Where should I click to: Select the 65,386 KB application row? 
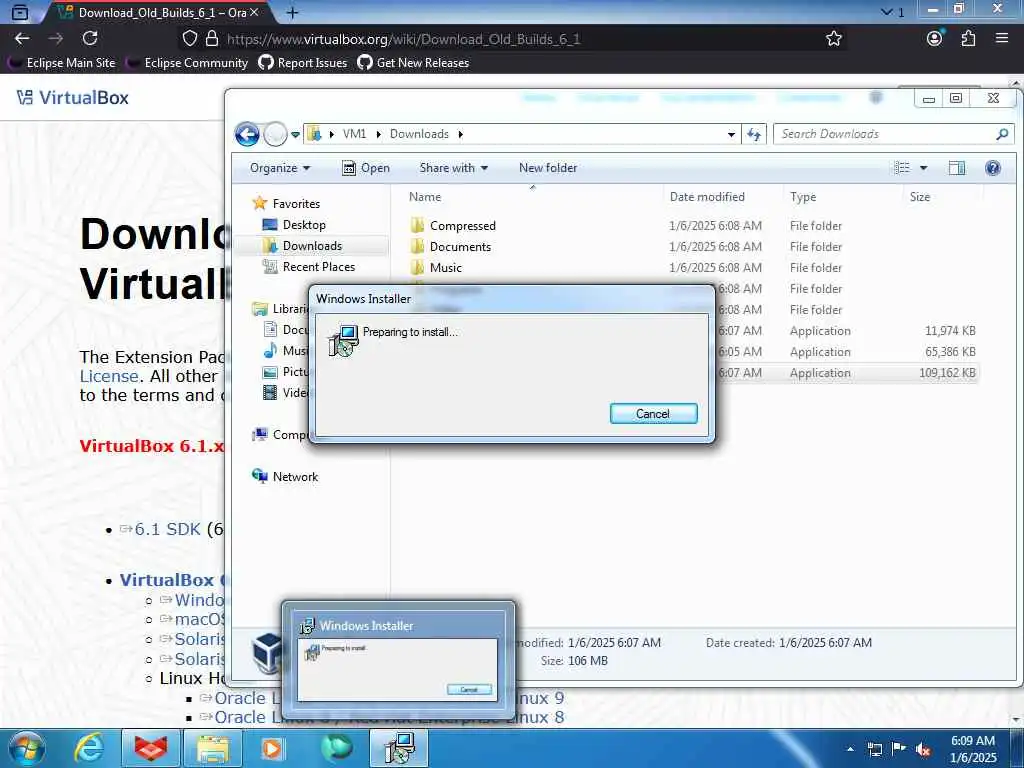(847, 352)
